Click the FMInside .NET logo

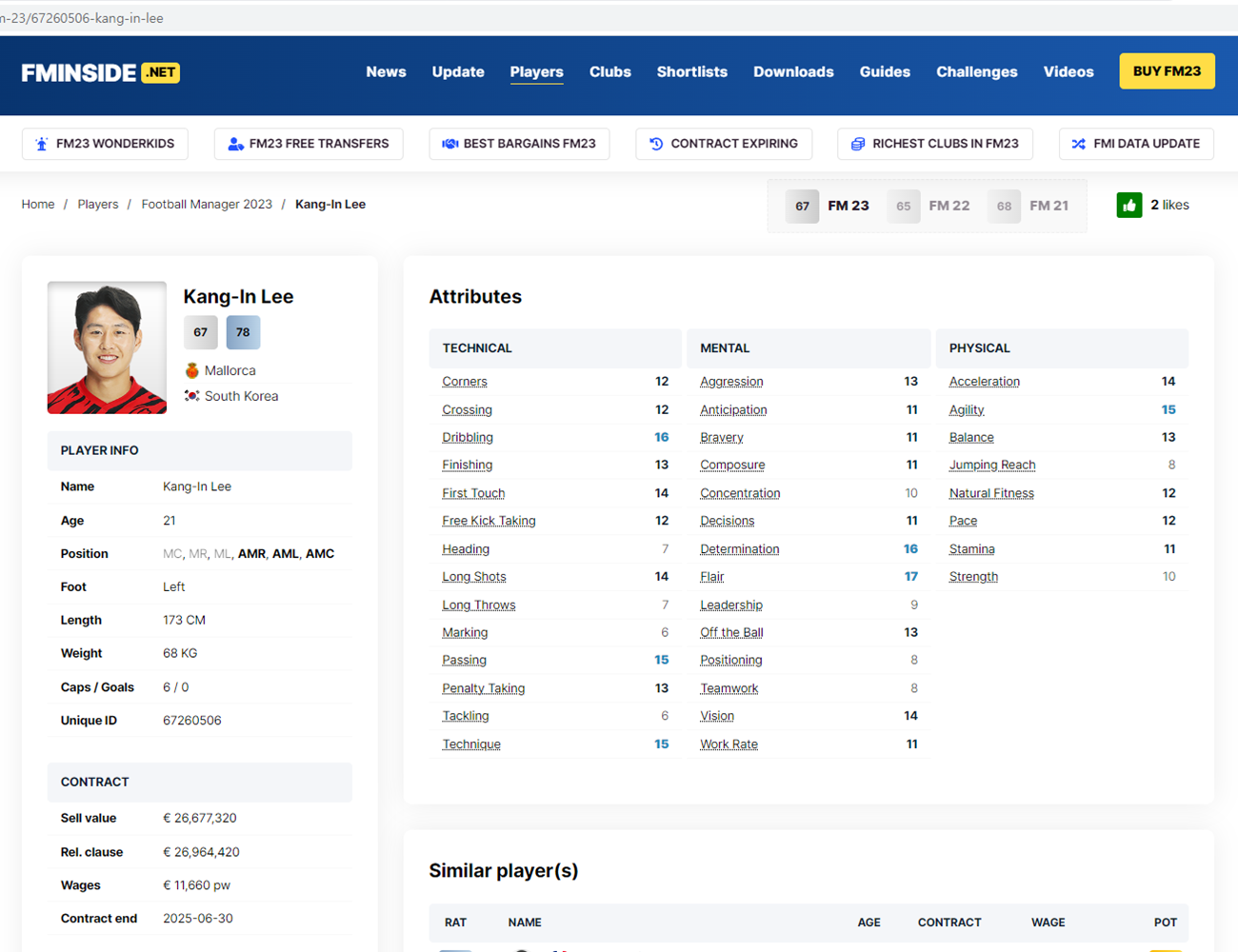point(100,72)
